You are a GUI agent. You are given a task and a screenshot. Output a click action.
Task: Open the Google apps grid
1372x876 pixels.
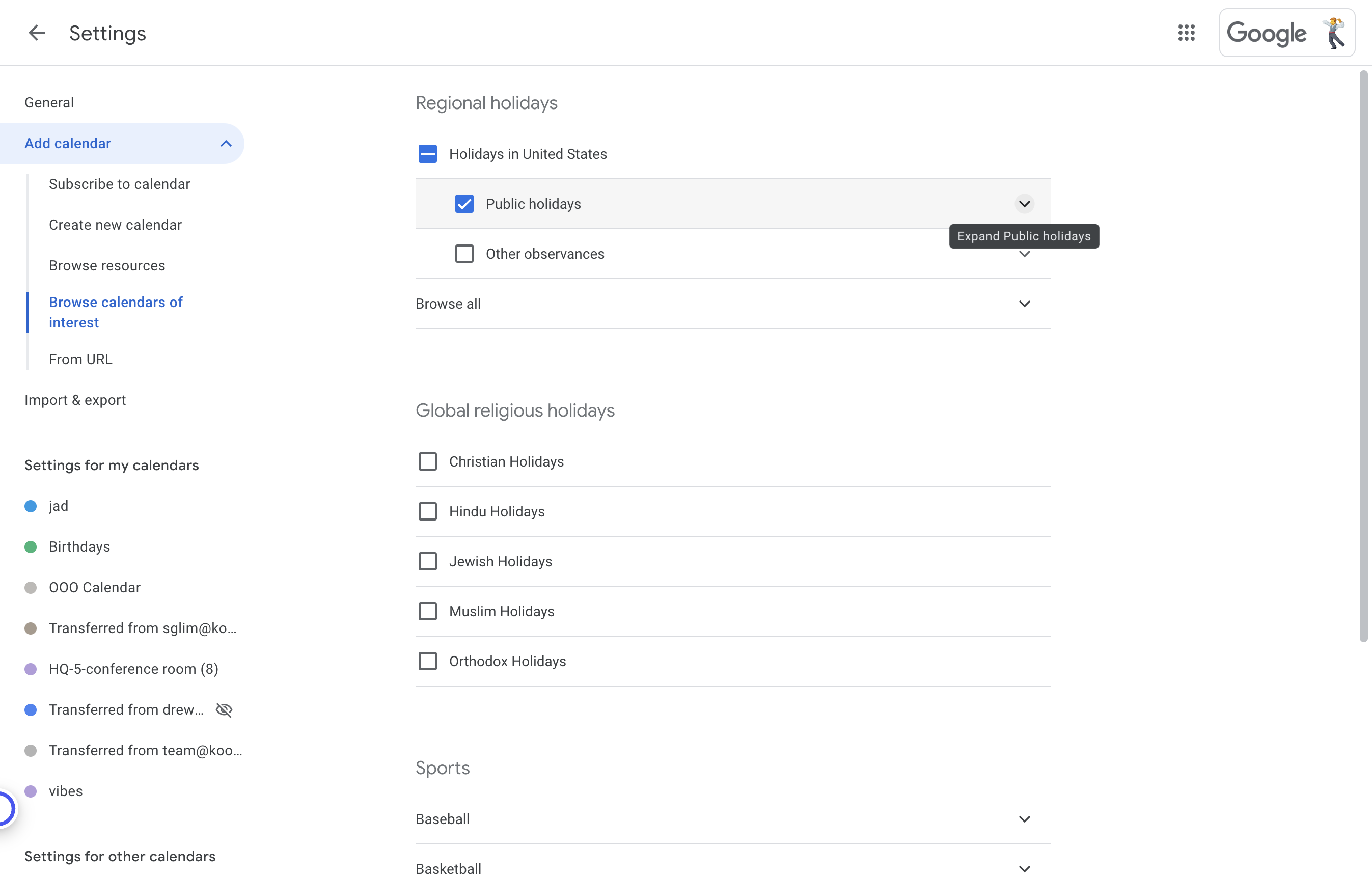[x=1186, y=33]
